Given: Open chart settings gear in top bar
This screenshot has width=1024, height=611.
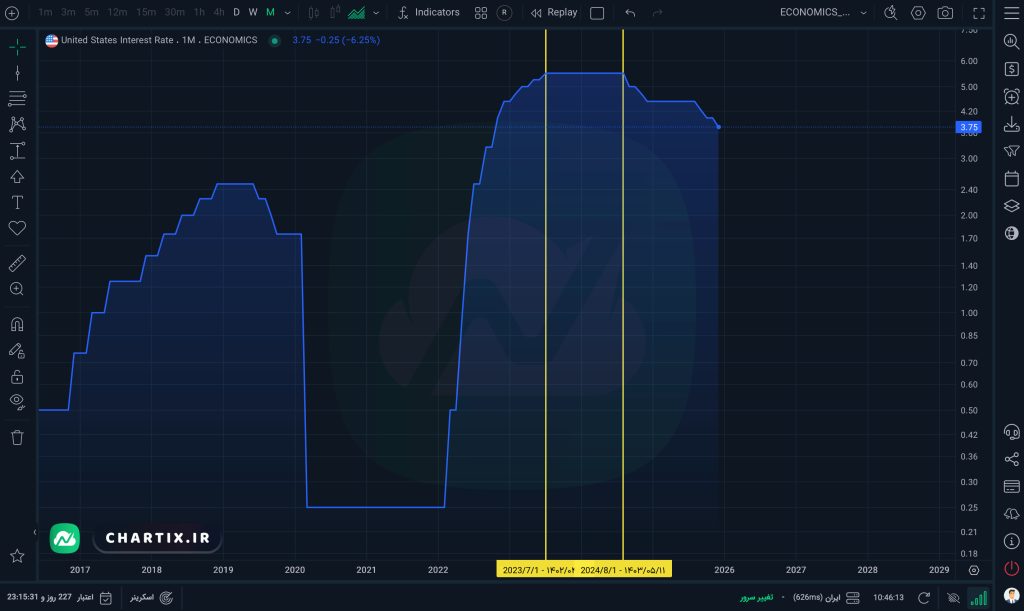Looking at the screenshot, I should (918, 13).
